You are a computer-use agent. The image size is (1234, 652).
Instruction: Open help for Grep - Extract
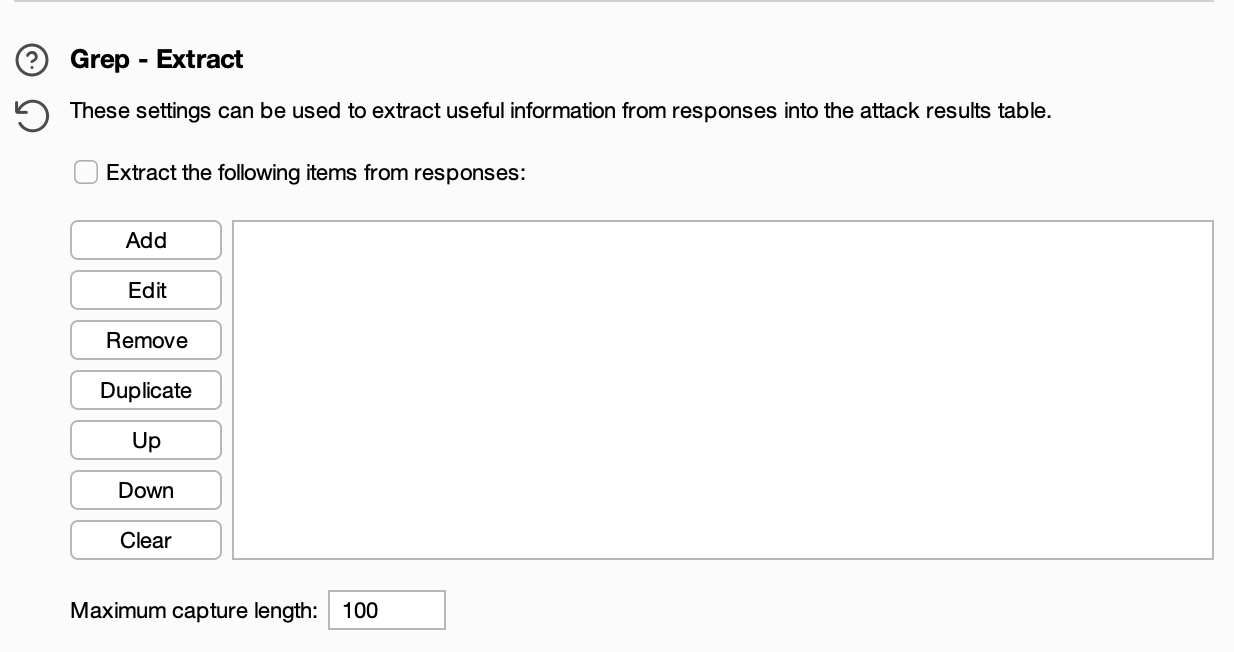[32, 61]
